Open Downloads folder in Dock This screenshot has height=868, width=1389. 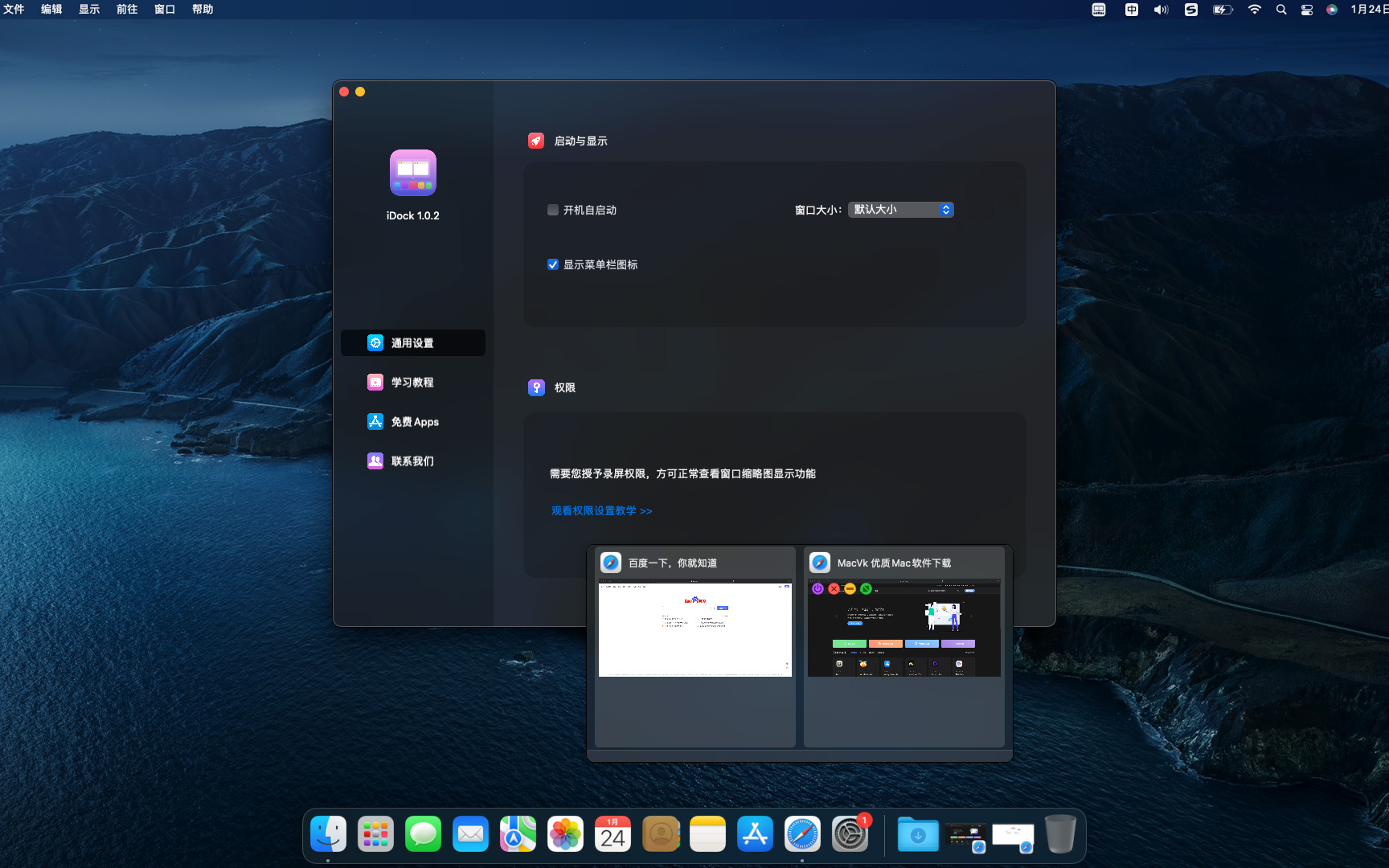click(918, 834)
